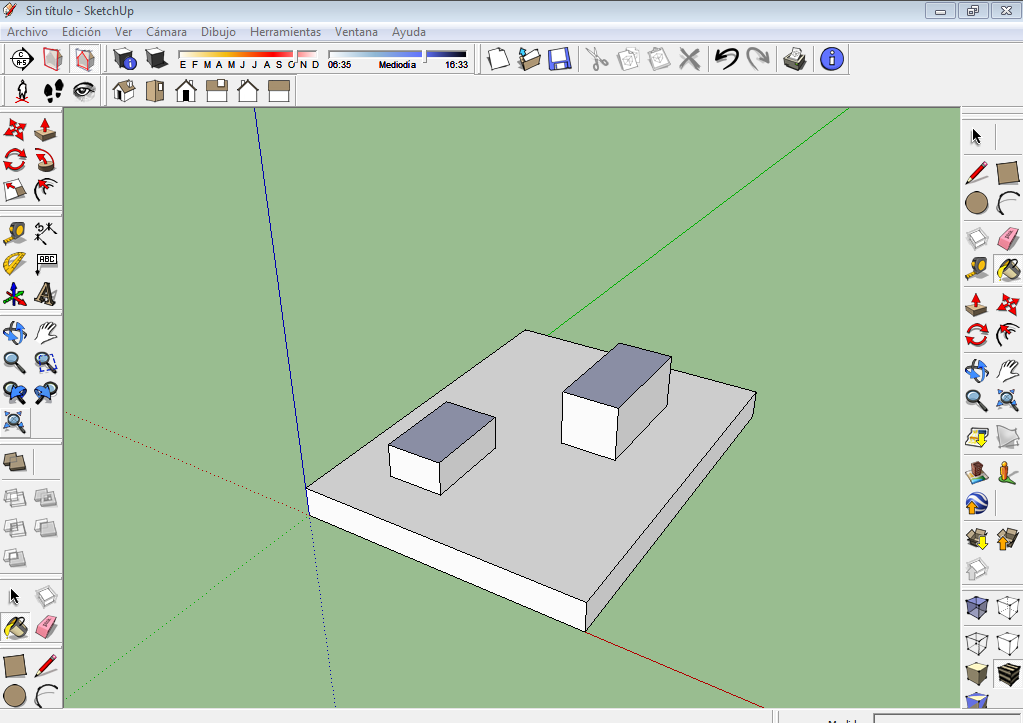Undo the last action
This screenshot has height=723, width=1023.
(726, 59)
